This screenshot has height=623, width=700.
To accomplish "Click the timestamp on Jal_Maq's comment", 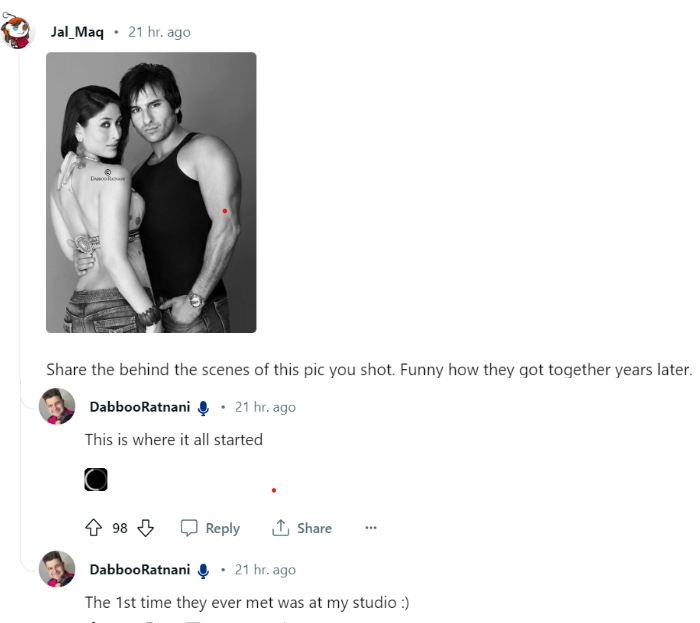I will (159, 32).
